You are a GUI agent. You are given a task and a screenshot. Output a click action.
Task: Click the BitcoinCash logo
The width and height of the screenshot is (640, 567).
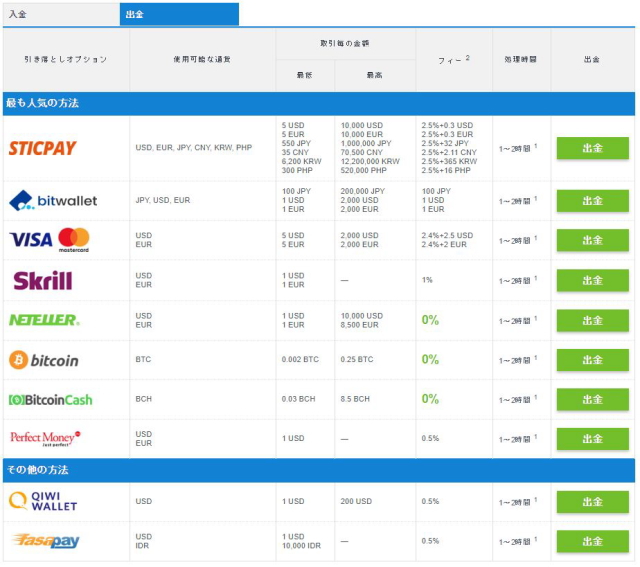51,400
